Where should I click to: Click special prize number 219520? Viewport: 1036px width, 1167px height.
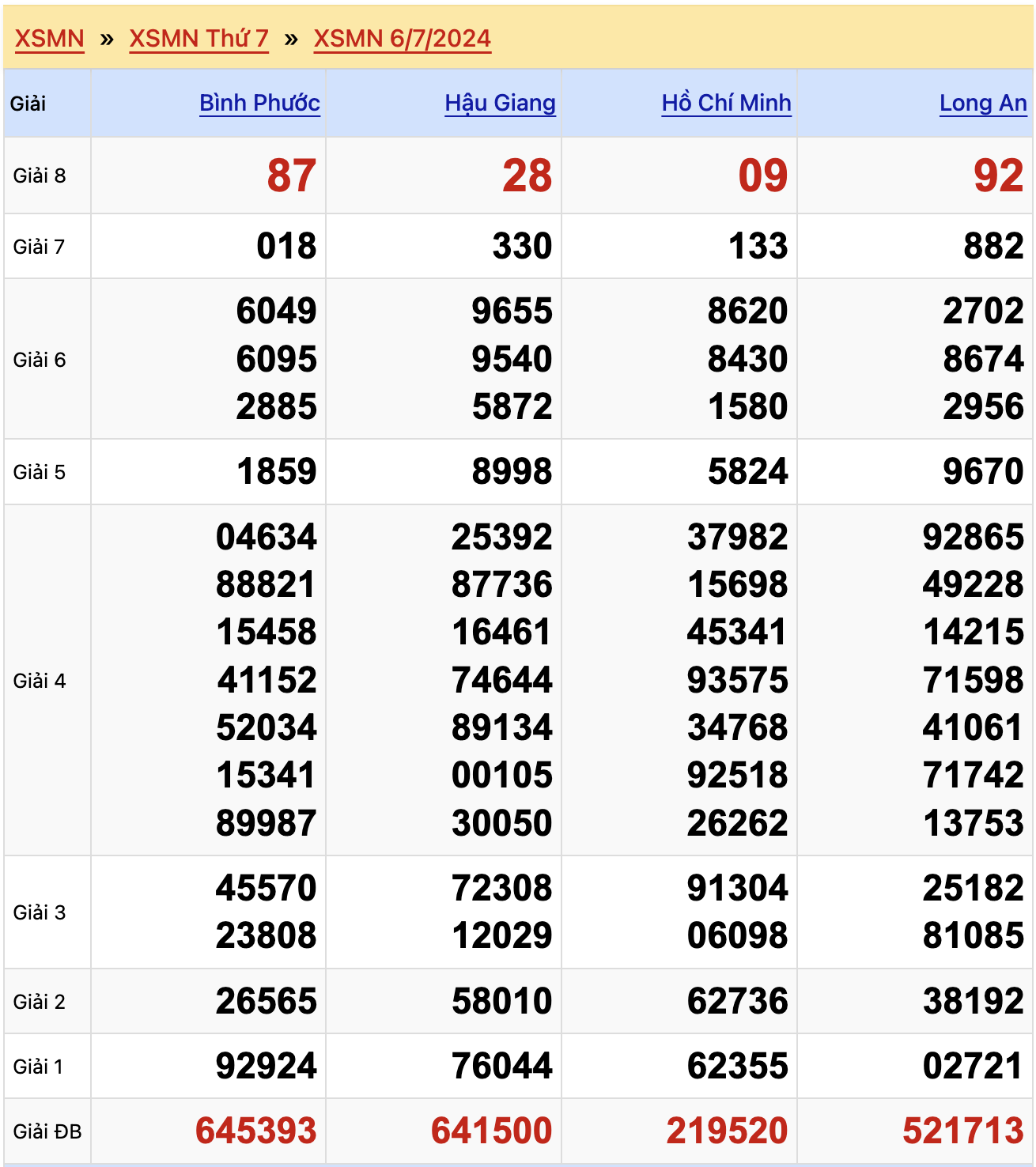[728, 1131]
